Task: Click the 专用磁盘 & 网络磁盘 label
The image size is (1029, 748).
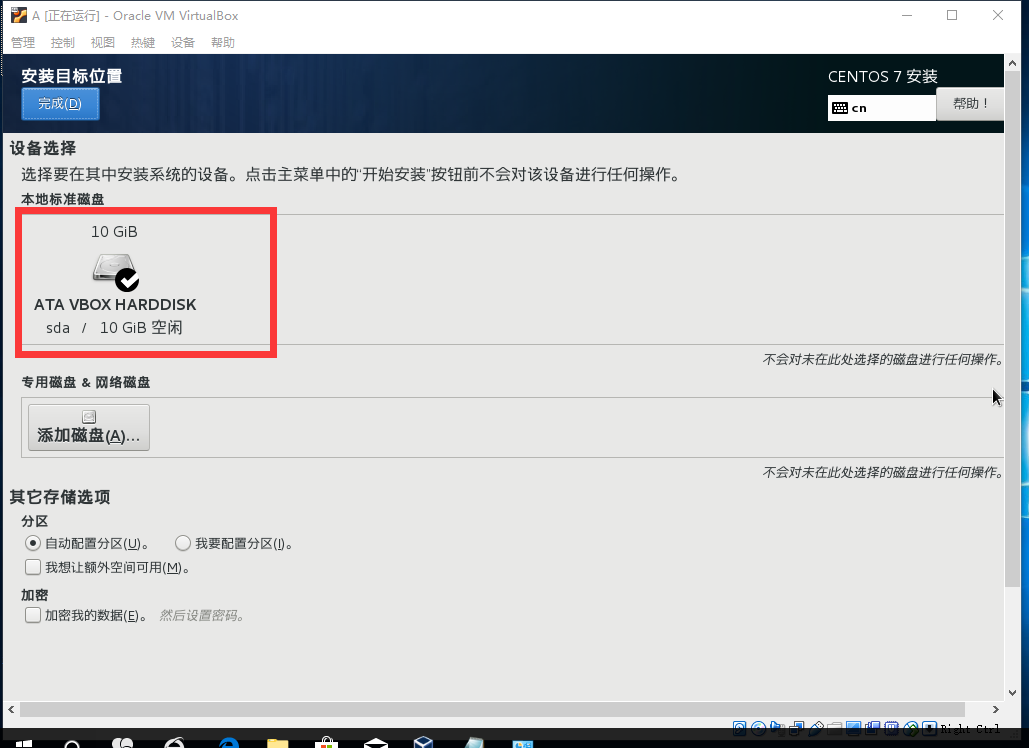Action: click(85, 382)
